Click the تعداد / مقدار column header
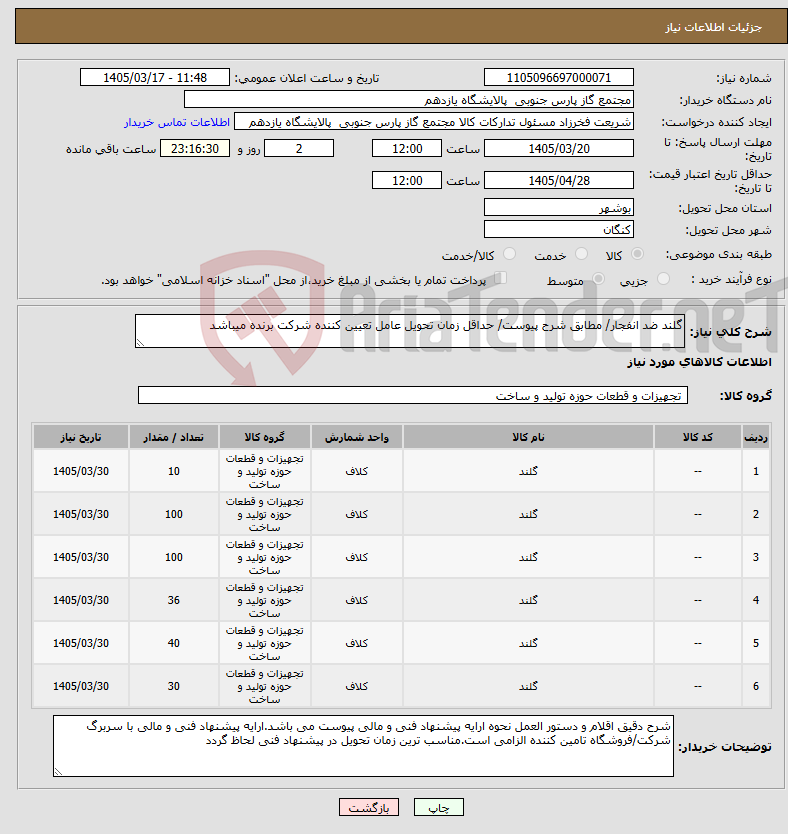This screenshot has width=788, height=834. click(174, 437)
